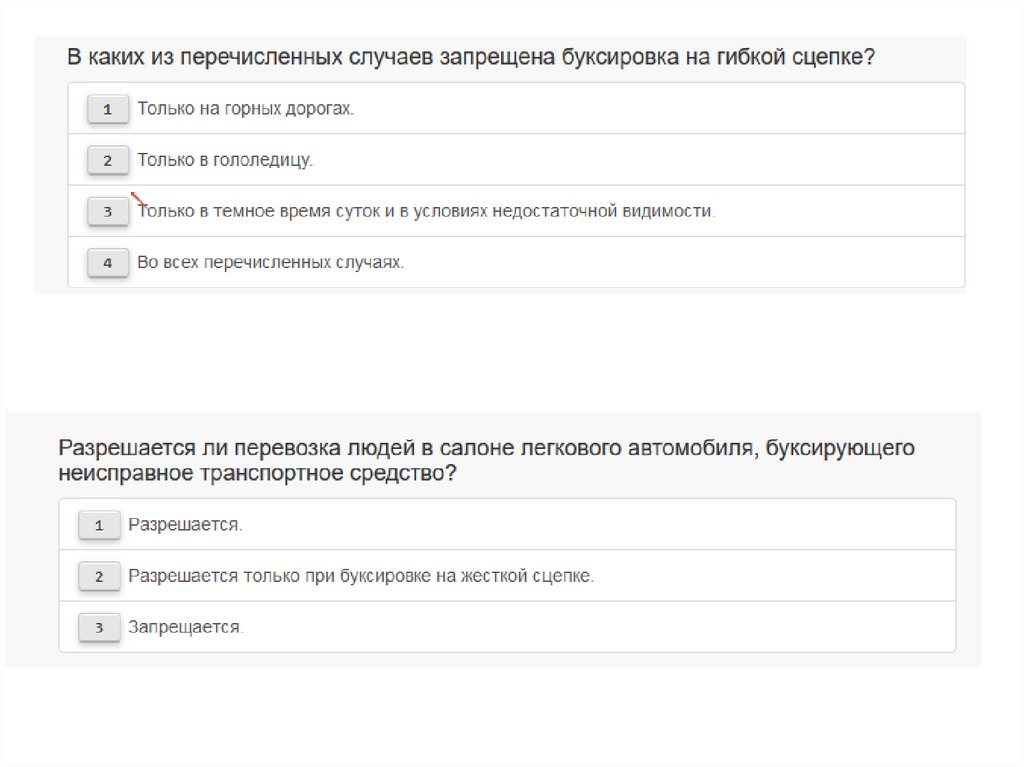Select answer text "Запрещается."

[186, 627]
